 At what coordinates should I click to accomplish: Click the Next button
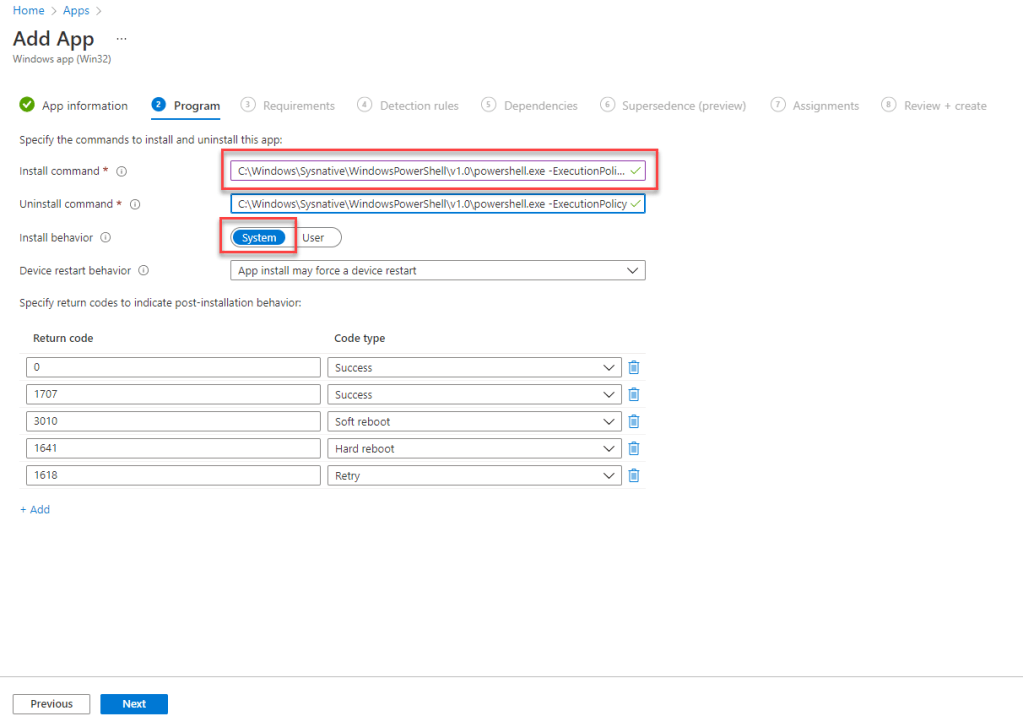click(x=134, y=704)
